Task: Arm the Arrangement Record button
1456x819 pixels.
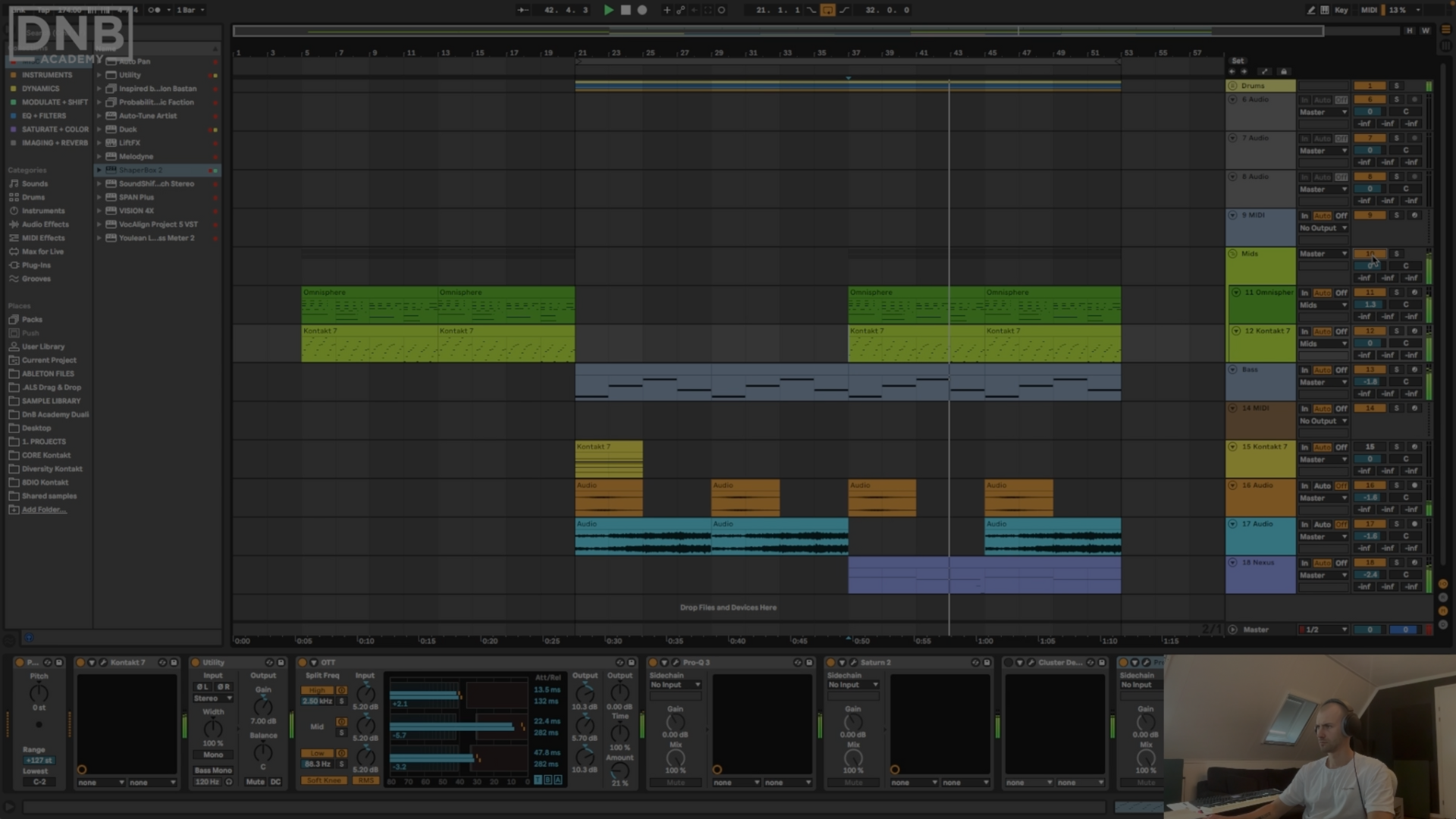Action: [642, 10]
